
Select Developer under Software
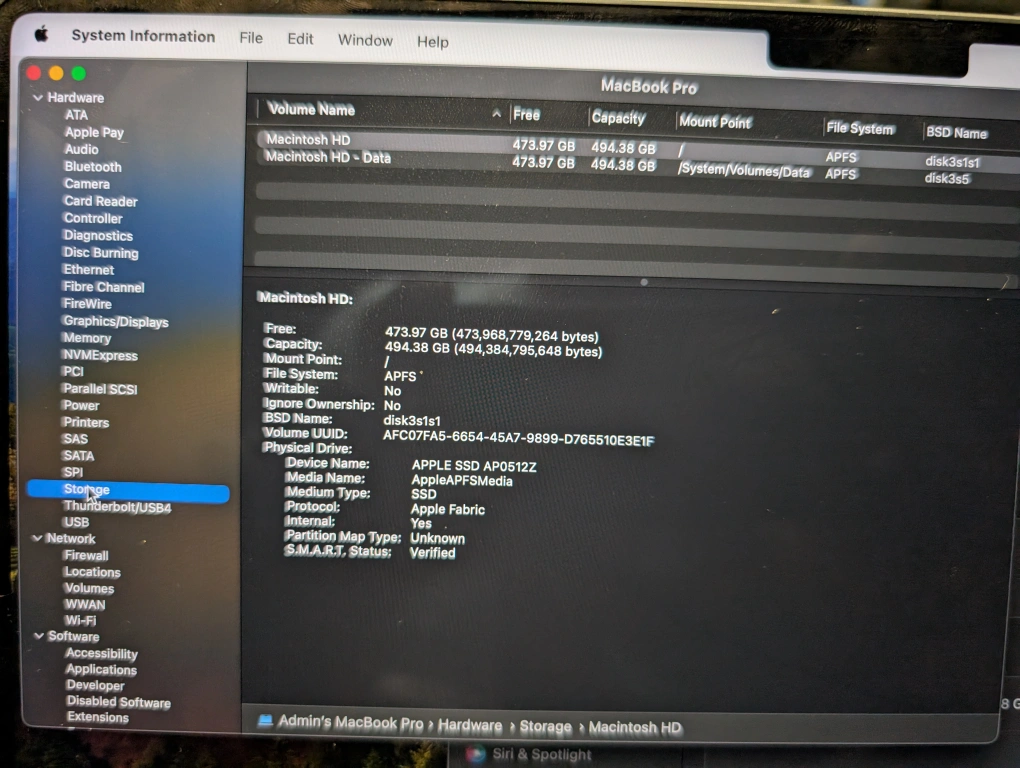[x=95, y=685]
